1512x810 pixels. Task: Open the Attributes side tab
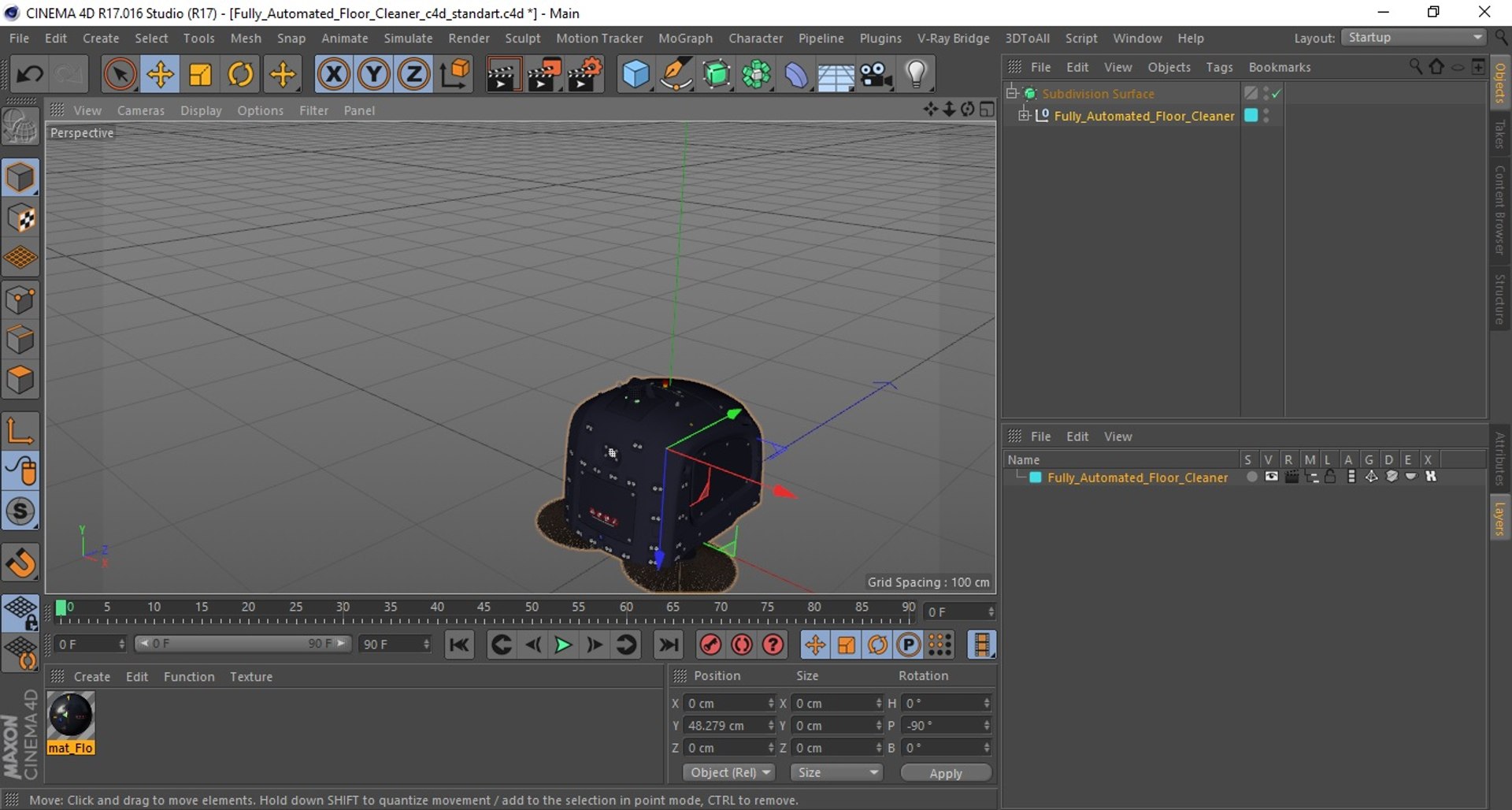[1501, 459]
